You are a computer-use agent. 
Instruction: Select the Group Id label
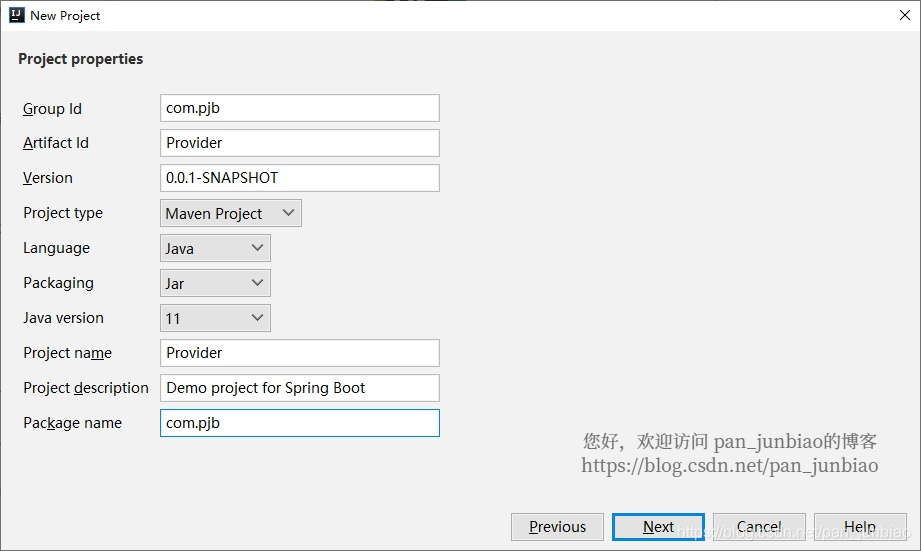(x=52, y=109)
